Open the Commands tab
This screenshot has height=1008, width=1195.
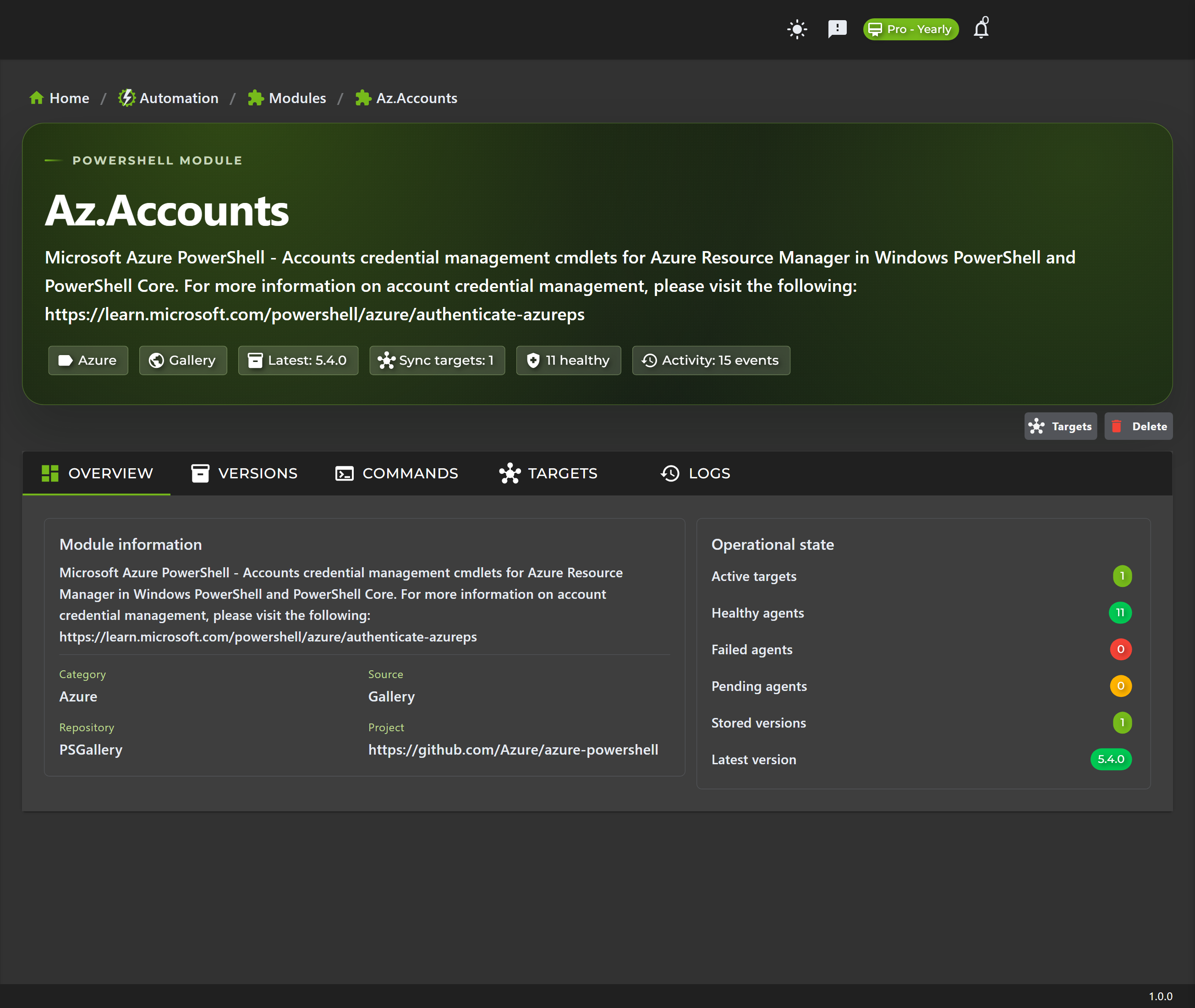pos(397,473)
